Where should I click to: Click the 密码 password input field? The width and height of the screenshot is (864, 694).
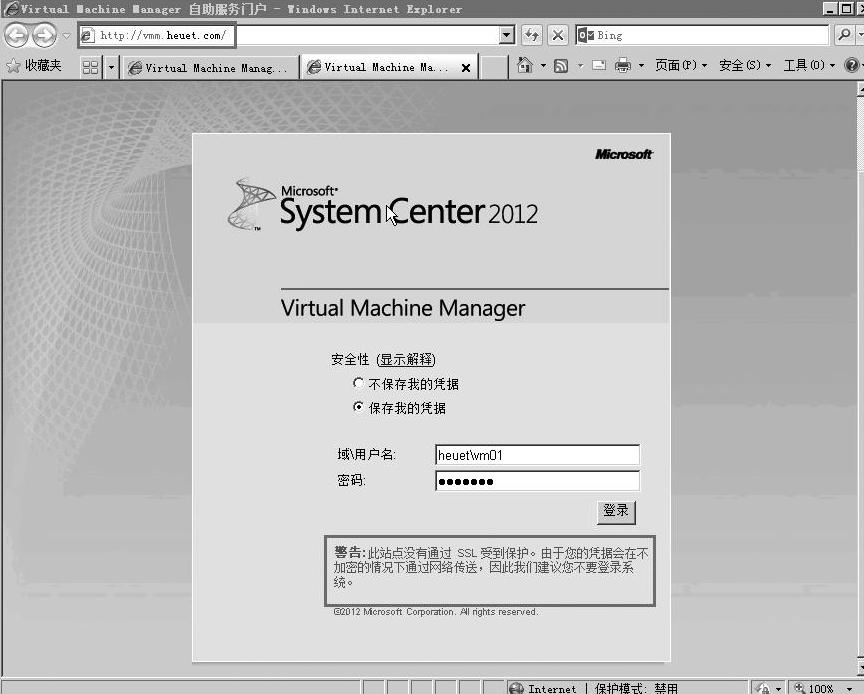click(x=537, y=481)
